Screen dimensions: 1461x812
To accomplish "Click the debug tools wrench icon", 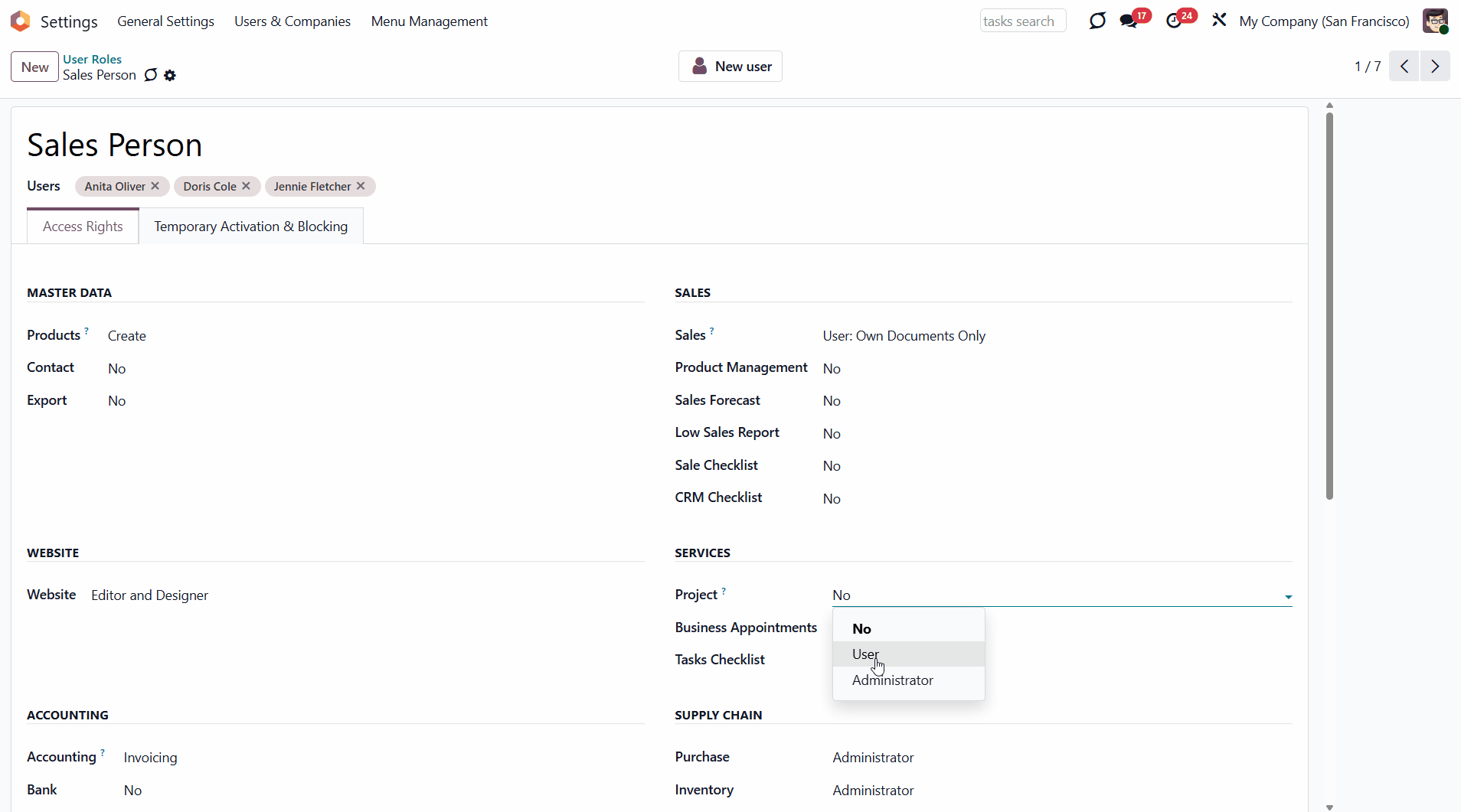I will pyautogui.click(x=1219, y=21).
